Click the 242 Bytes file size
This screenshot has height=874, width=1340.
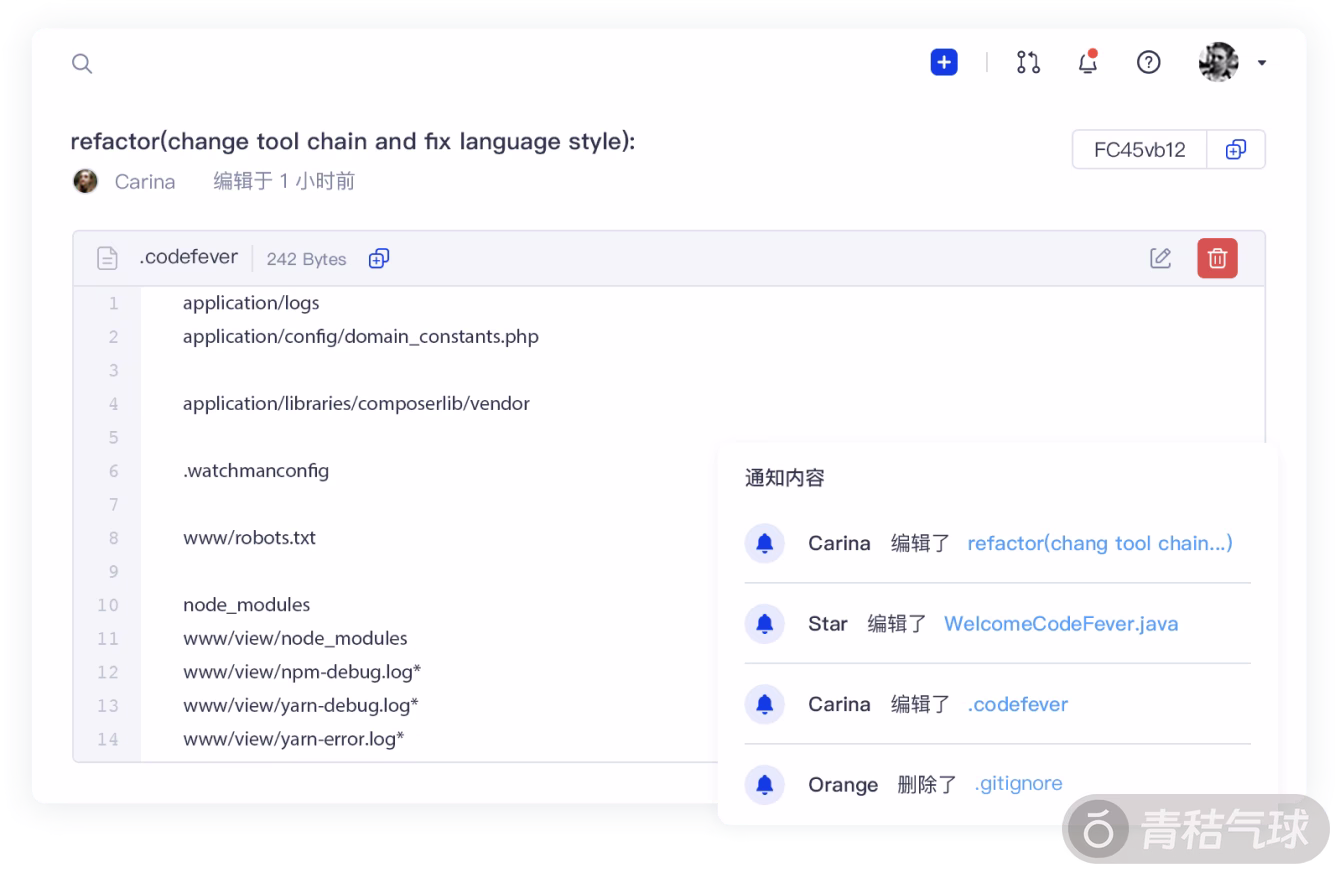[x=306, y=259]
